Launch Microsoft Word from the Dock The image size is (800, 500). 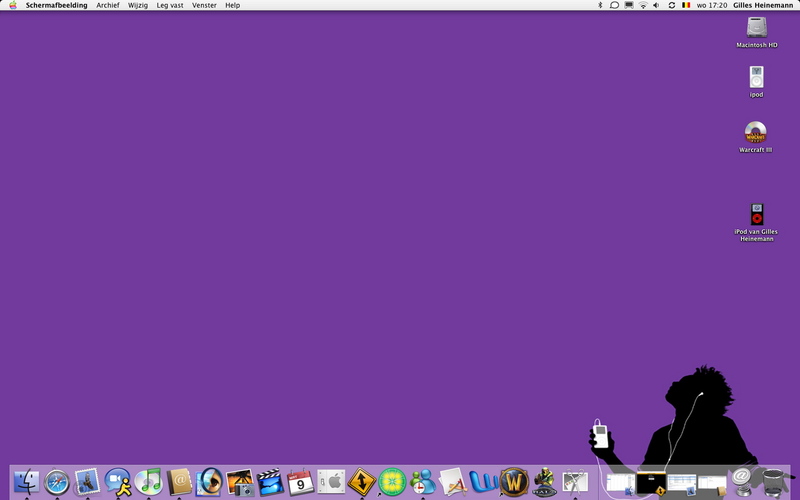pyautogui.click(x=483, y=482)
